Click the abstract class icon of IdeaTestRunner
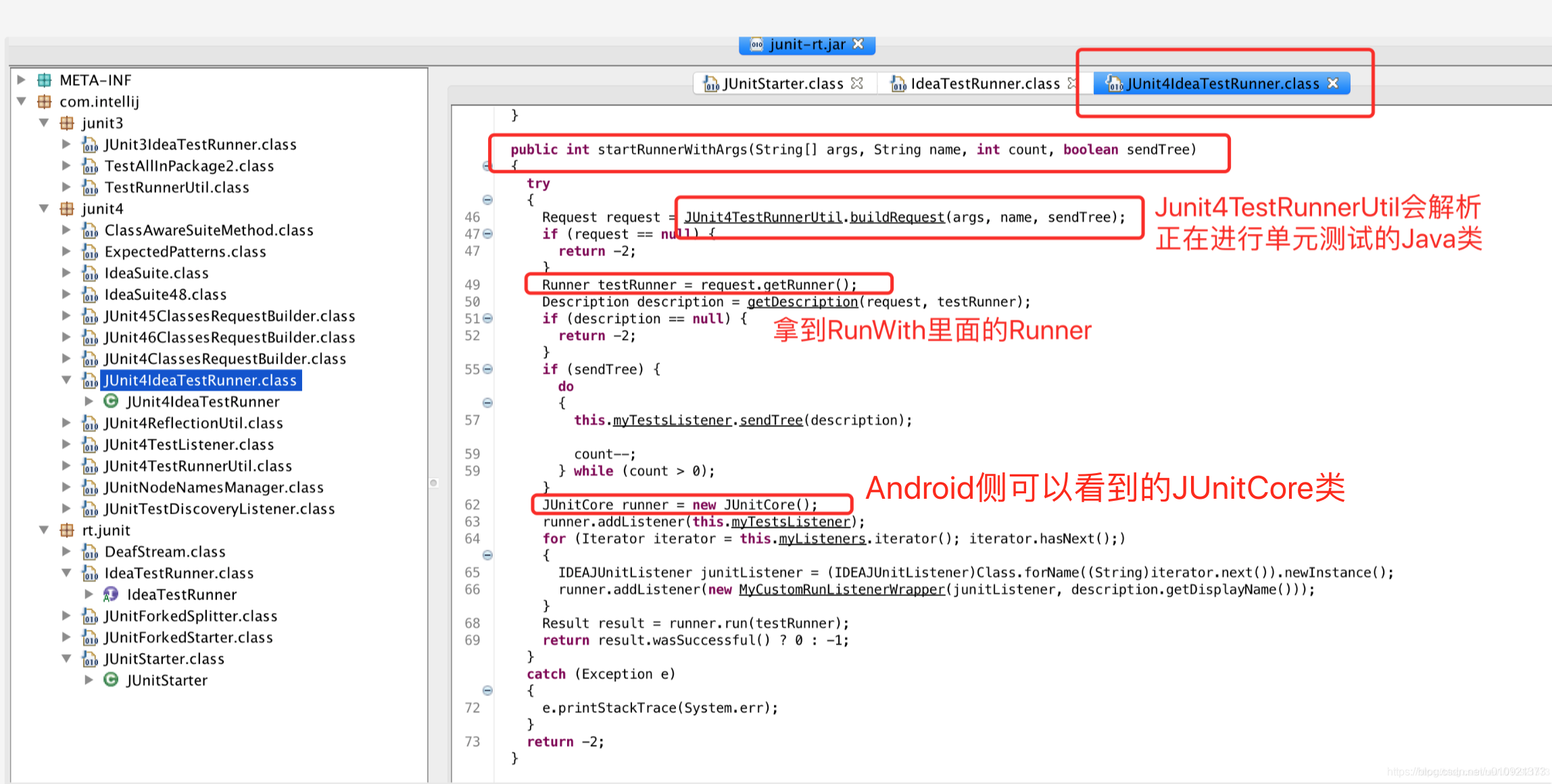The height and width of the screenshot is (784, 1552). [111, 595]
